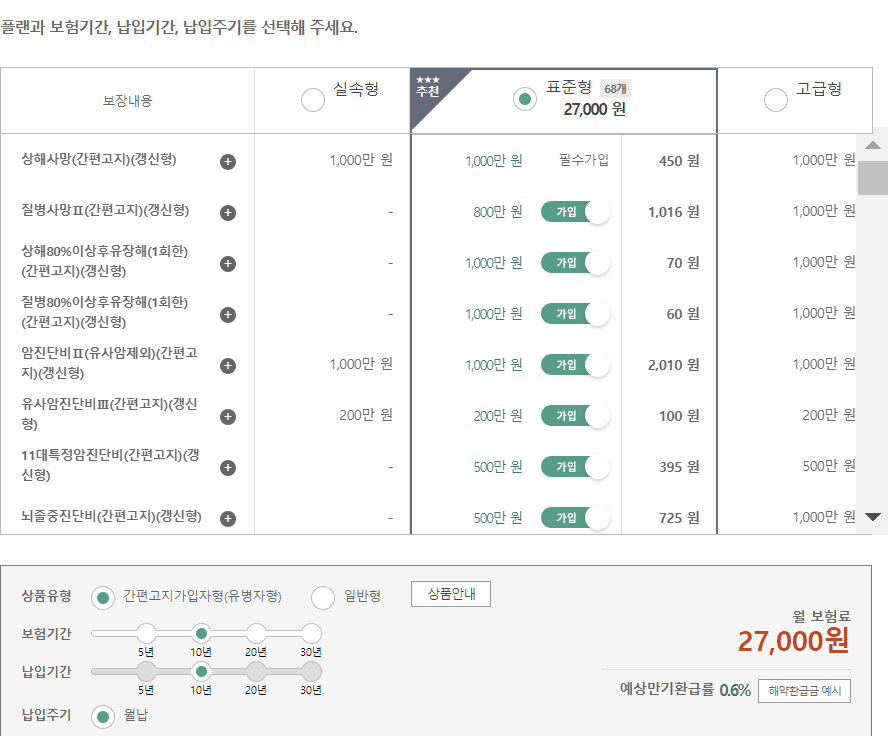888x736 pixels.
Task: Click the 725 원 뇌졸중 premium
Action: coord(679,518)
